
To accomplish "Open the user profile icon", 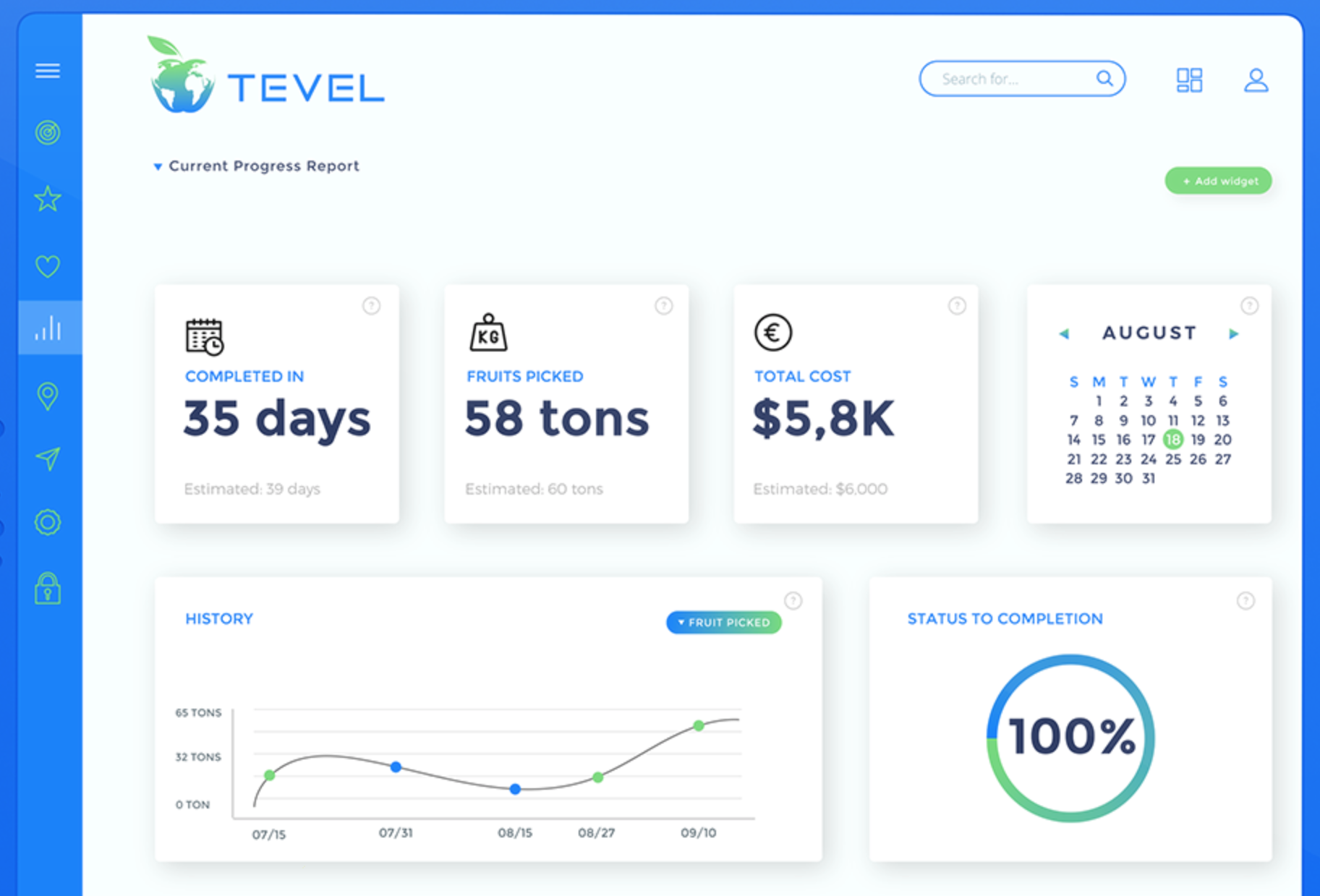I will 1256,80.
